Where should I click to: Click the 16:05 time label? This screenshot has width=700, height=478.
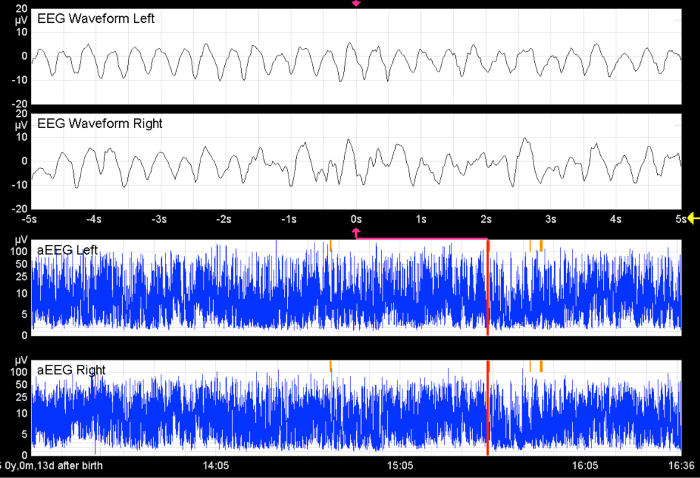[x=585, y=466]
